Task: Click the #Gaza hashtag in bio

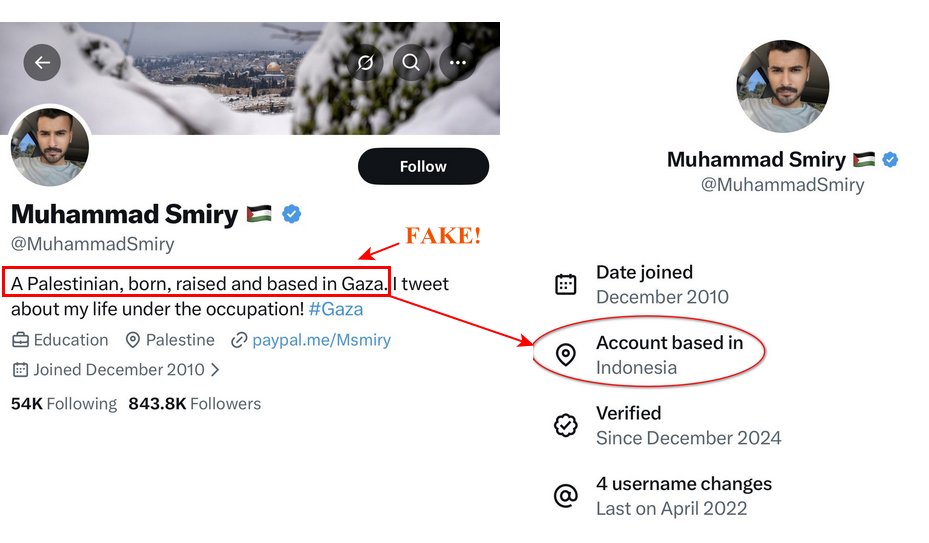Action: click(336, 309)
